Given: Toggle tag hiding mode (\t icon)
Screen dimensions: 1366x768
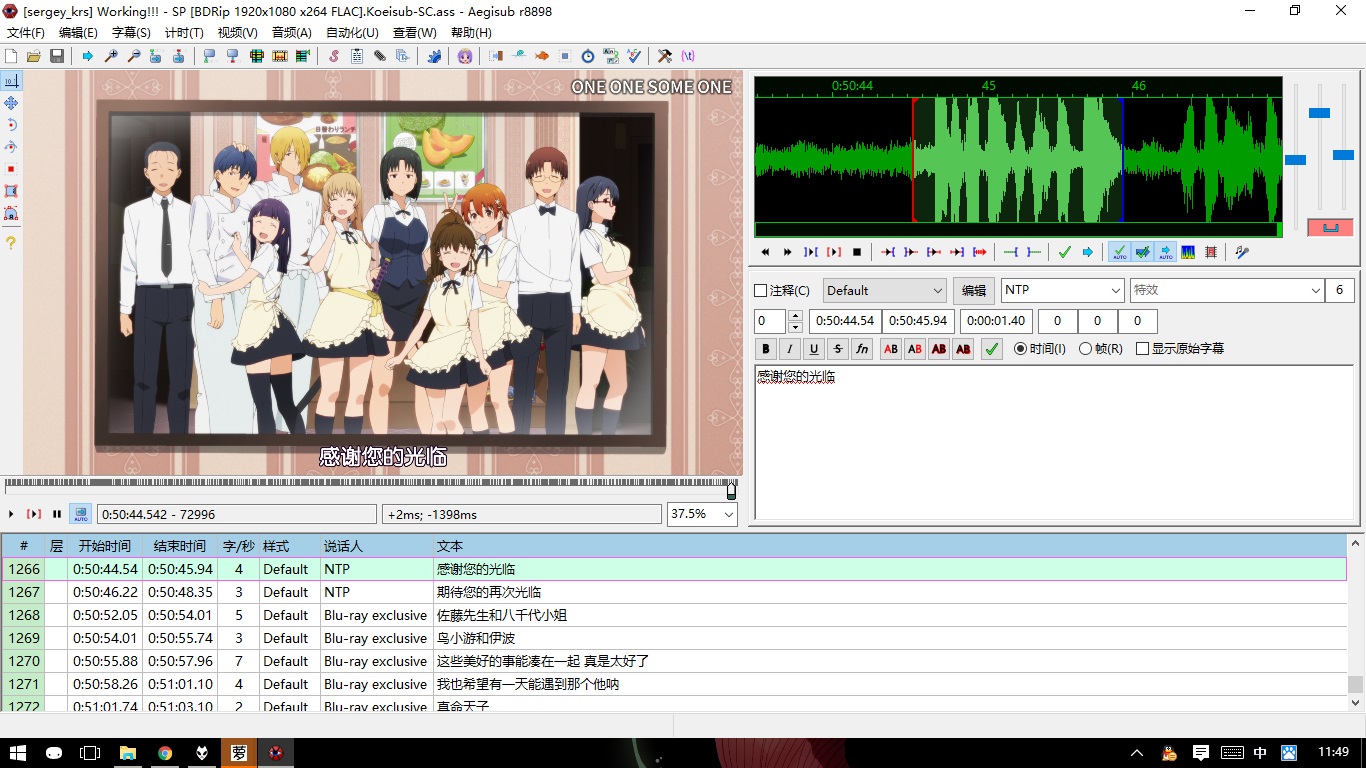Looking at the screenshot, I should (688, 56).
